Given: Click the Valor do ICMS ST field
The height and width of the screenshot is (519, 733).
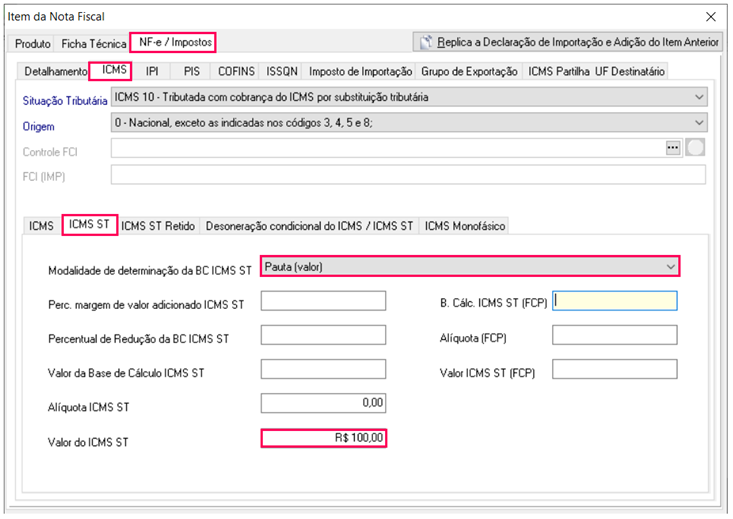Looking at the screenshot, I should (x=323, y=439).
